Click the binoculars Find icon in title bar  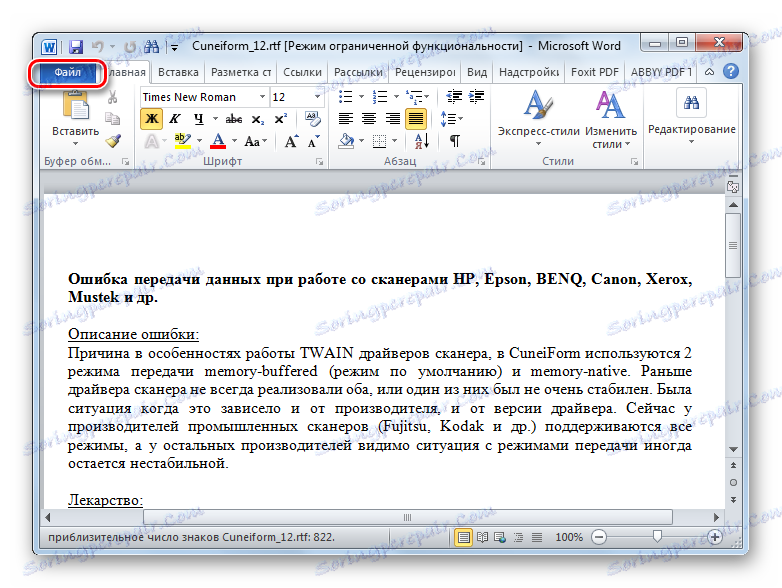point(152,47)
